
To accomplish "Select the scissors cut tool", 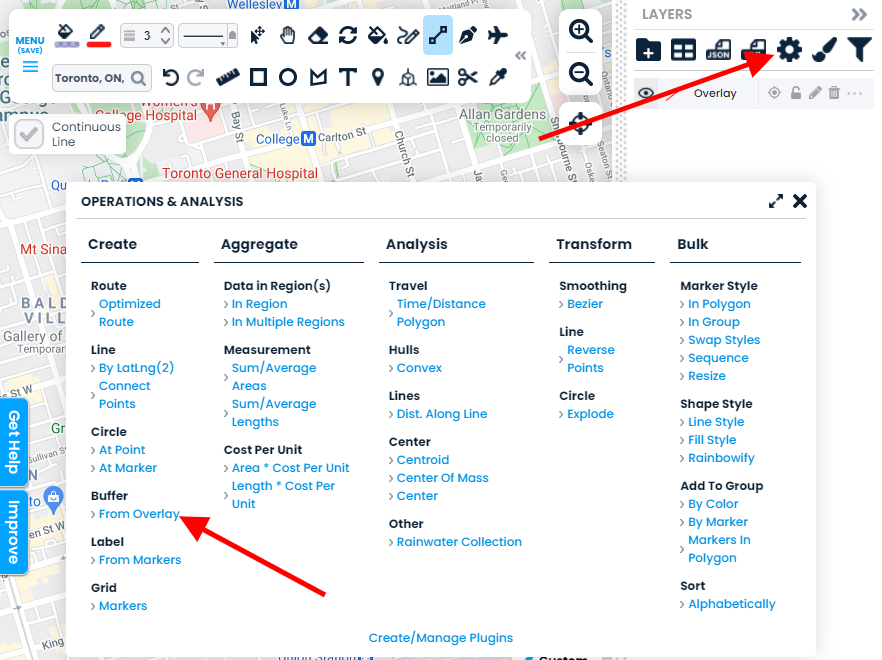I will (x=468, y=77).
